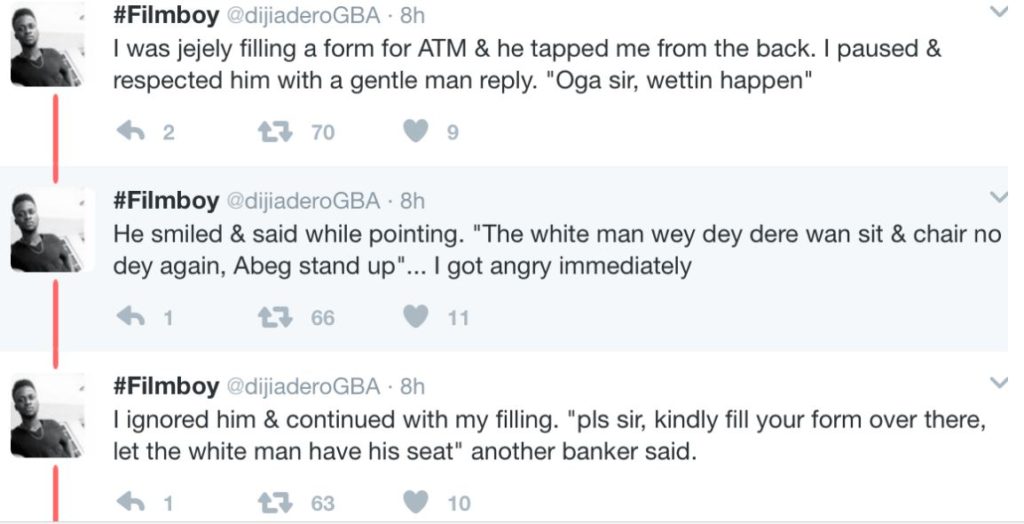This screenshot has height=524, width=1024.
Task: Like the "another banker said" tweet
Action: 417,502
